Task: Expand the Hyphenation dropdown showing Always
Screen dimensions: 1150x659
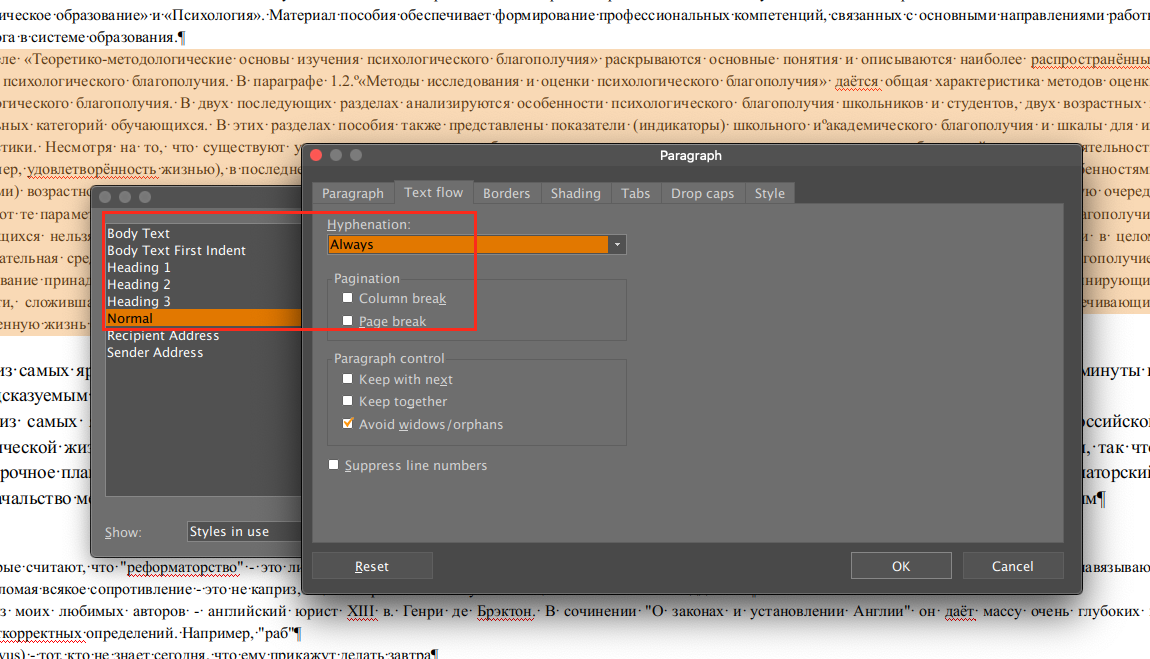Action: pos(617,244)
